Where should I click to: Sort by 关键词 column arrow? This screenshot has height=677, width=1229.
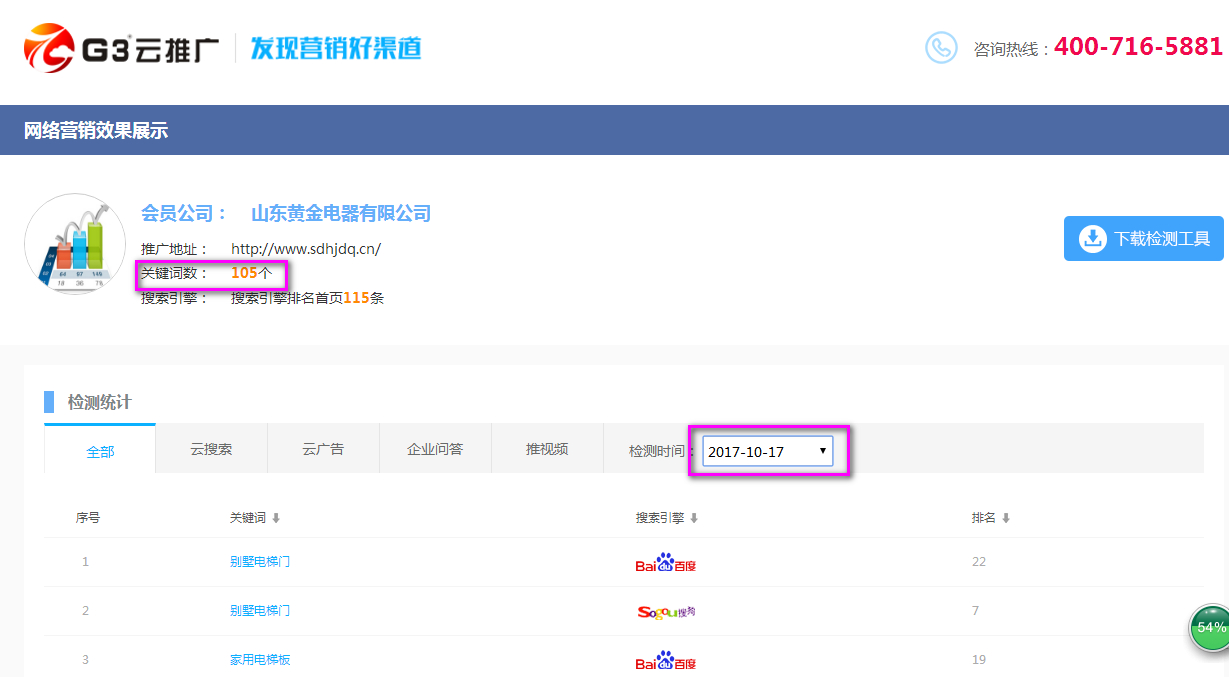click(x=276, y=518)
